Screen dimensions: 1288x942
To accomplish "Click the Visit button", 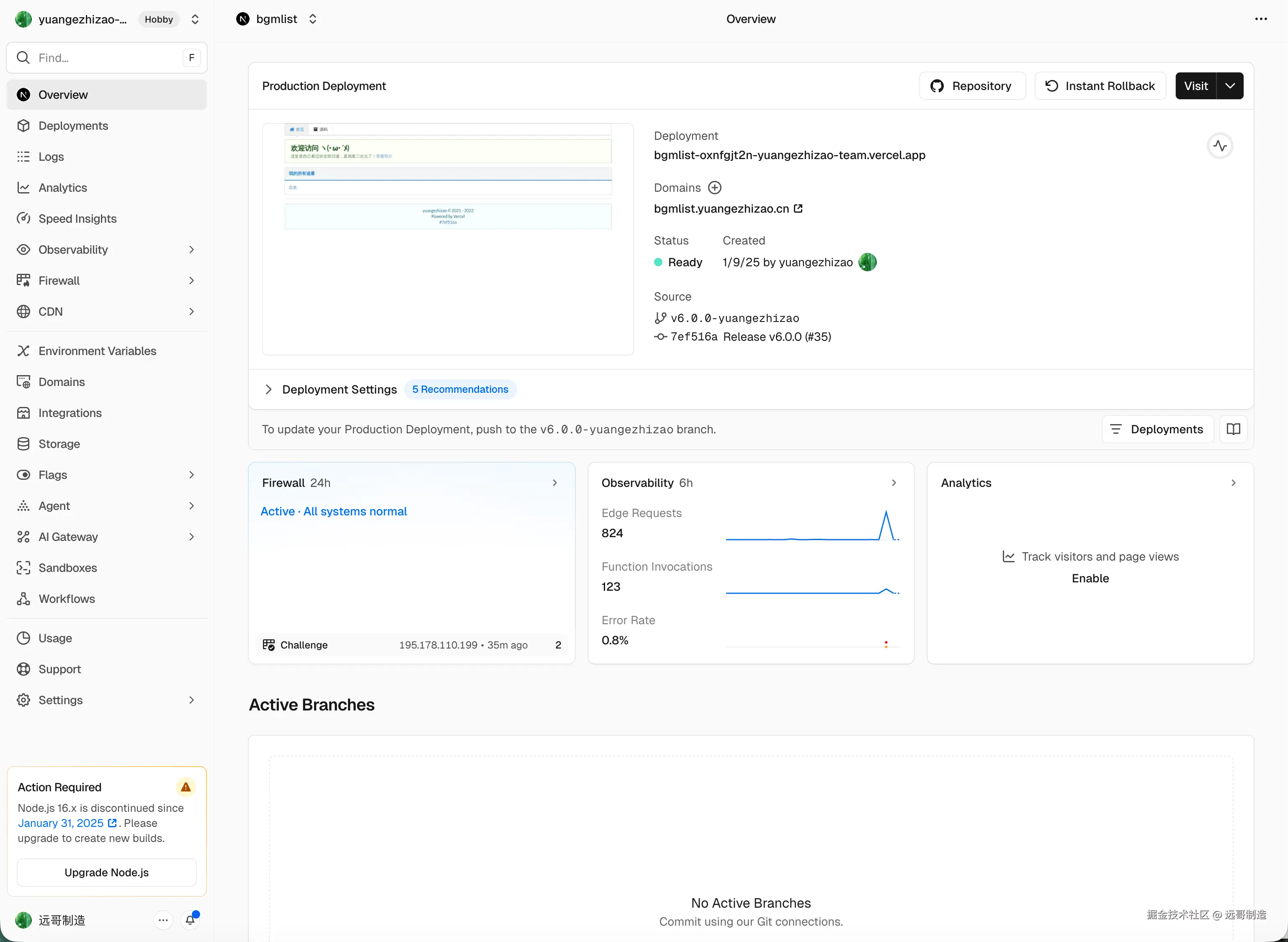I will (x=1195, y=86).
